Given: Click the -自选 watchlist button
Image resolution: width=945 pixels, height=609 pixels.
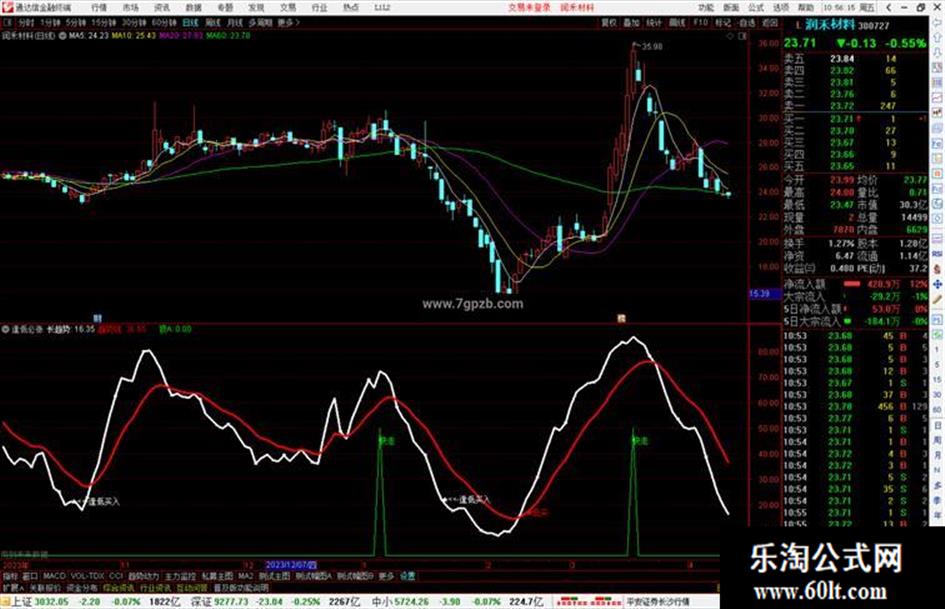Looking at the screenshot, I should tap(746, 22).
